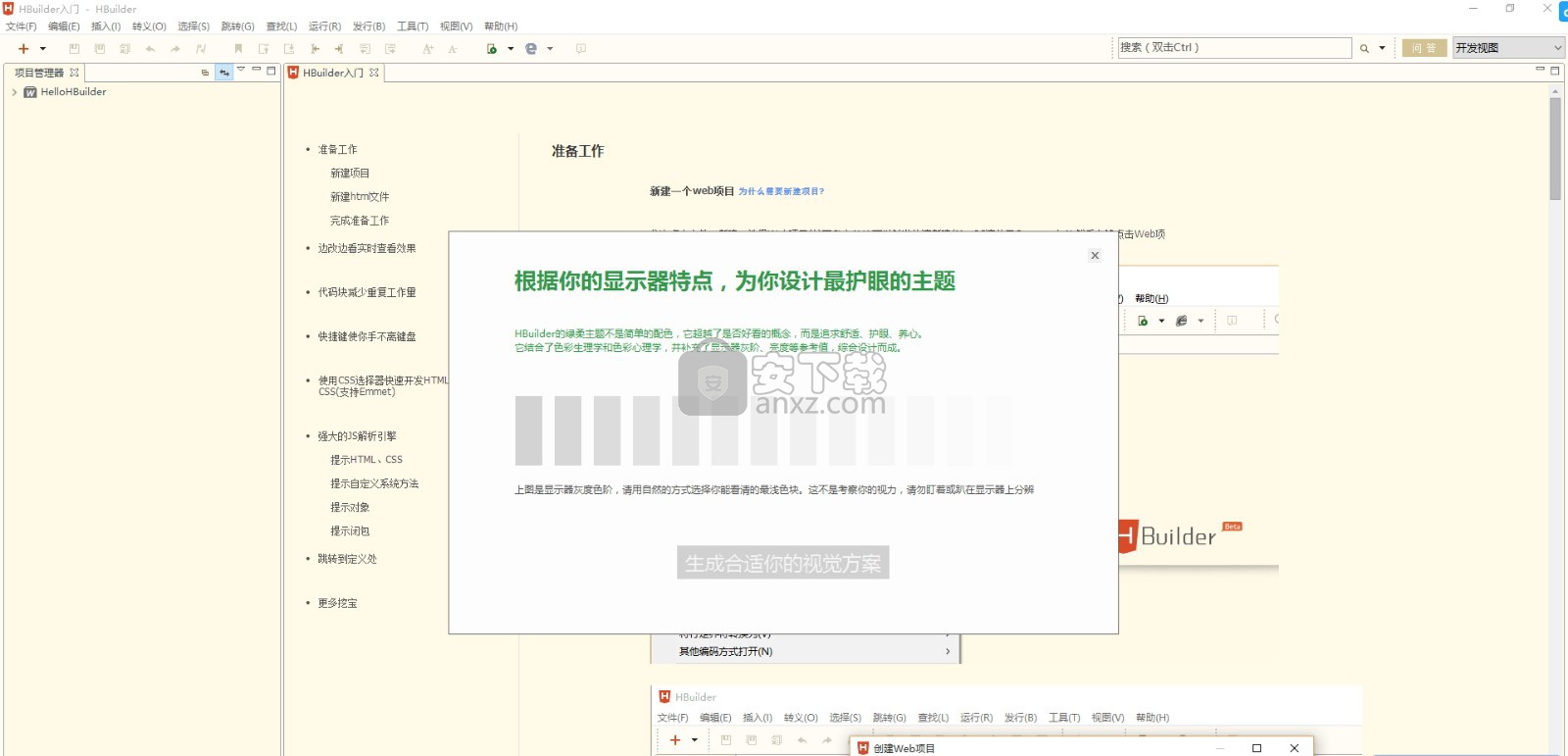Open the browser preview dropdown arrow
The width and height of the screenshot is (1568, 756).
550,48
